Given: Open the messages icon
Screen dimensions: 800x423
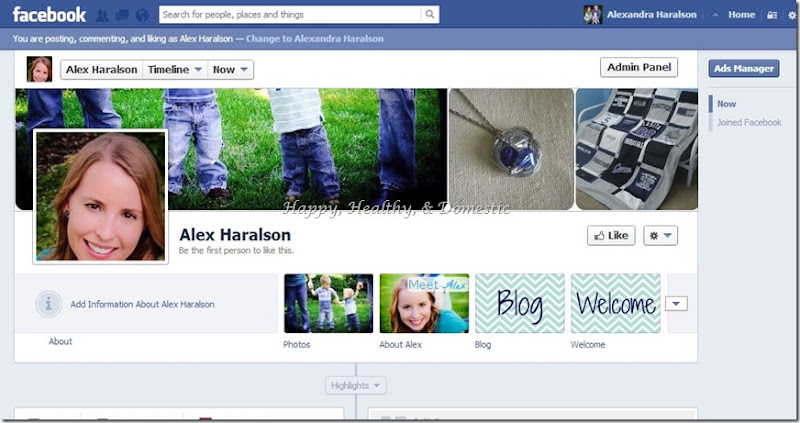Looking at the screenshot, I should [122, 15].
